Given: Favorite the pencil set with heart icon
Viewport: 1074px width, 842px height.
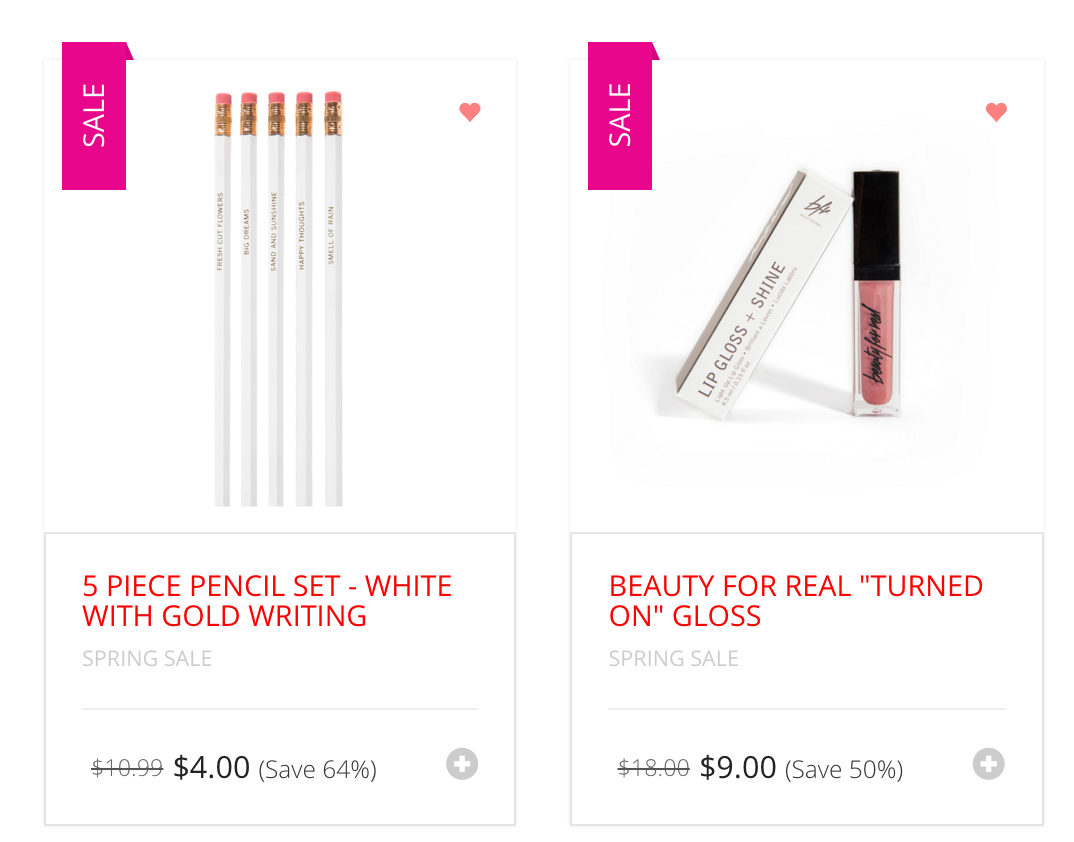Looking at the screenshot, I should coord(470,112).
